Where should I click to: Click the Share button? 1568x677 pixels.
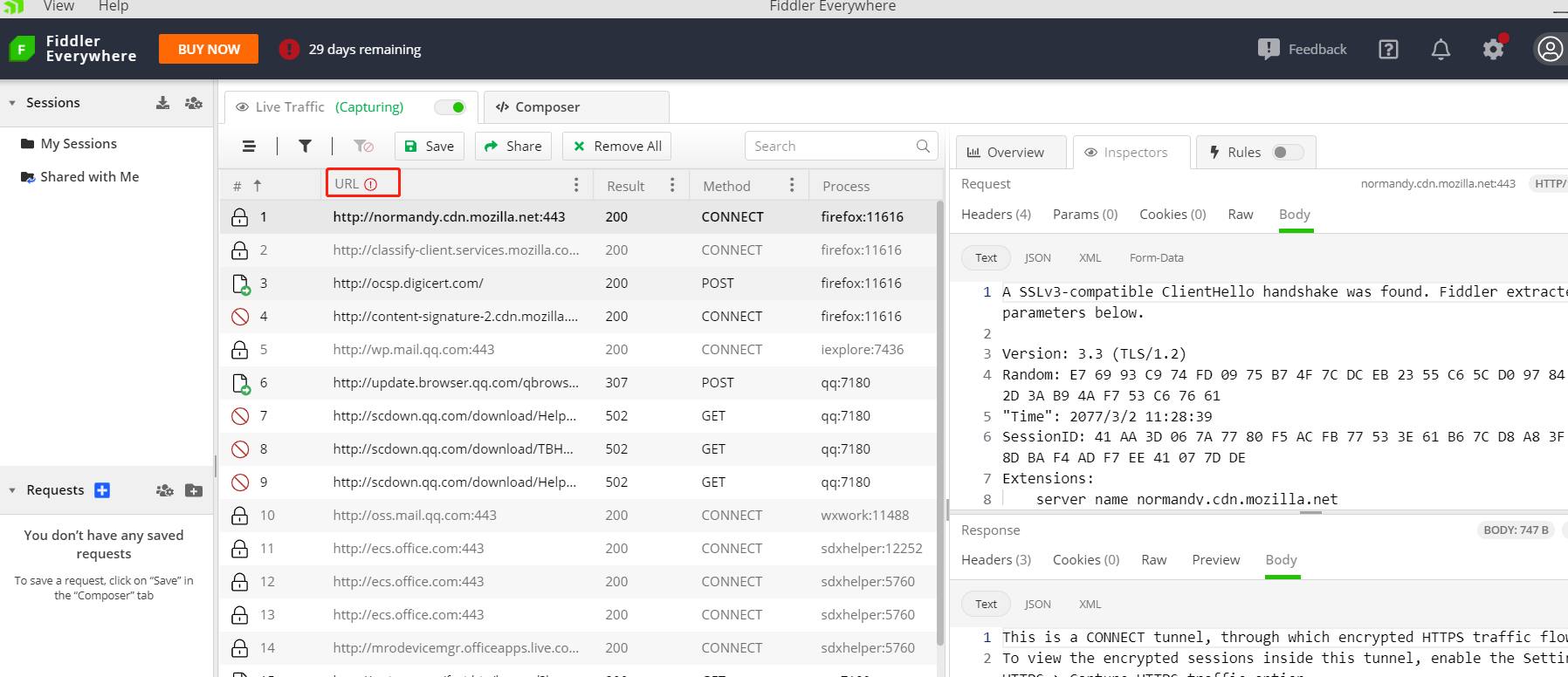pyautogui.click(x=513, y=147)
